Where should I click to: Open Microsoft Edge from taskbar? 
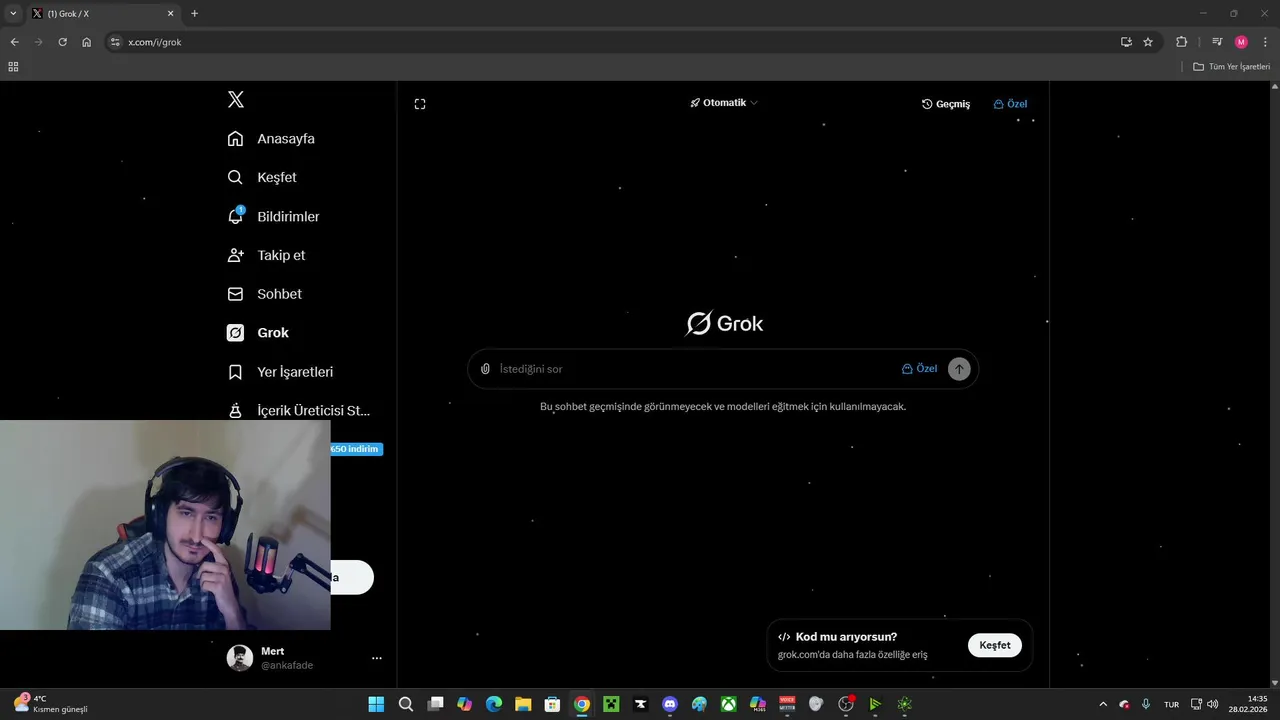(494, 704)
